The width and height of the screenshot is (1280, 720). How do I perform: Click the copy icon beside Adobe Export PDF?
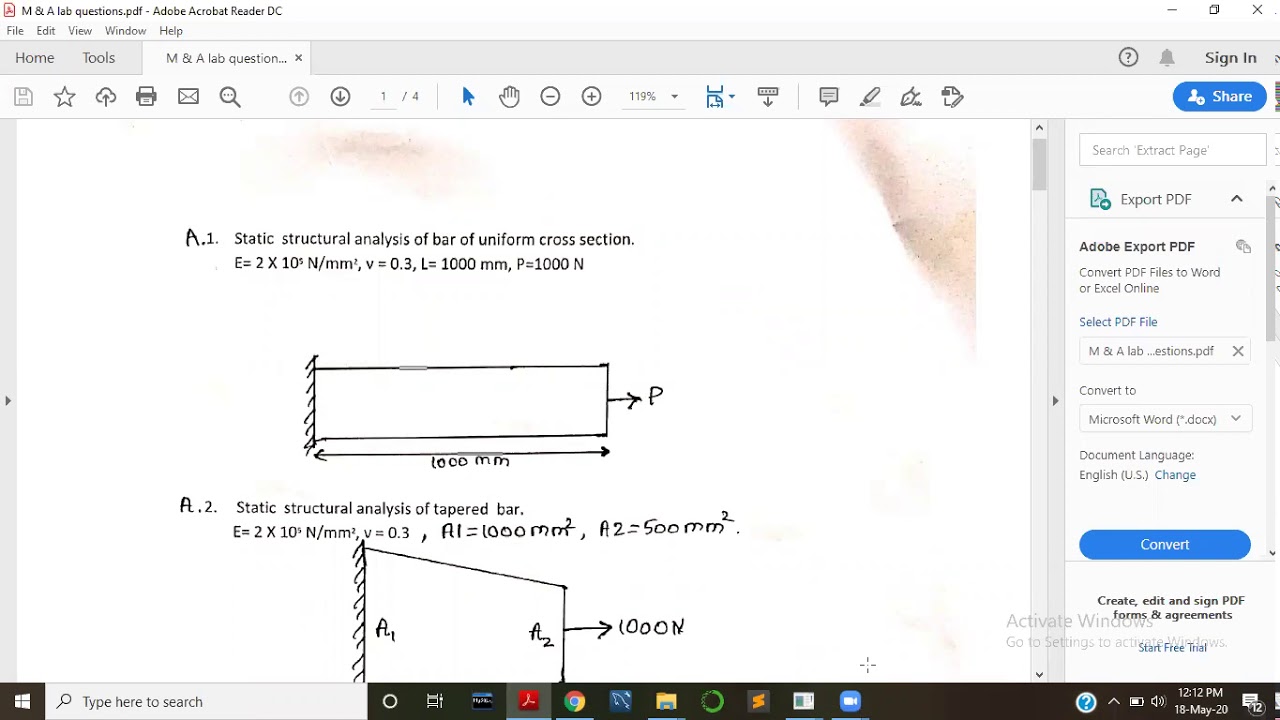[x=1243, y=247]
